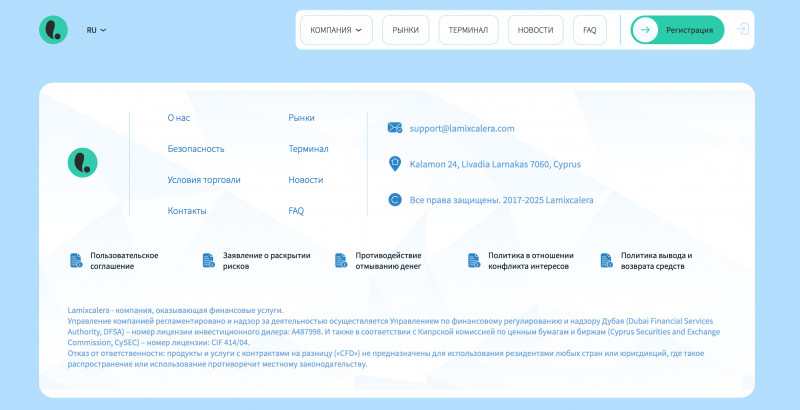This screenshot has height=410, width=800.
Task: Click document icon beside Политика вывода средств
Action: coord(606,261)
